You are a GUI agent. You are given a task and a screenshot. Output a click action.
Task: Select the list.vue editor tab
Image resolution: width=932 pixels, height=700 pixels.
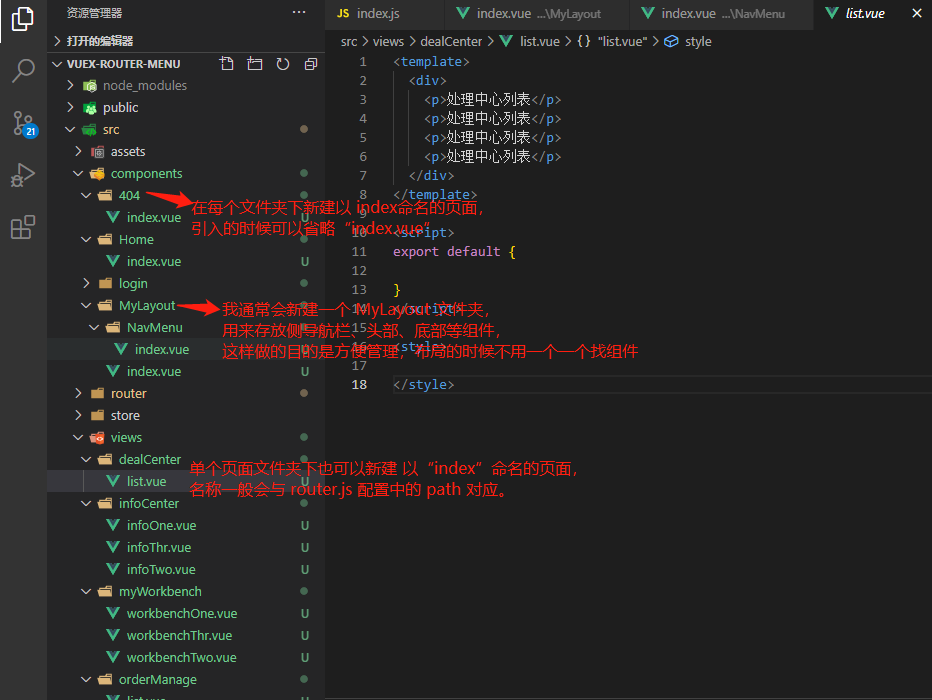click(865, 14)
